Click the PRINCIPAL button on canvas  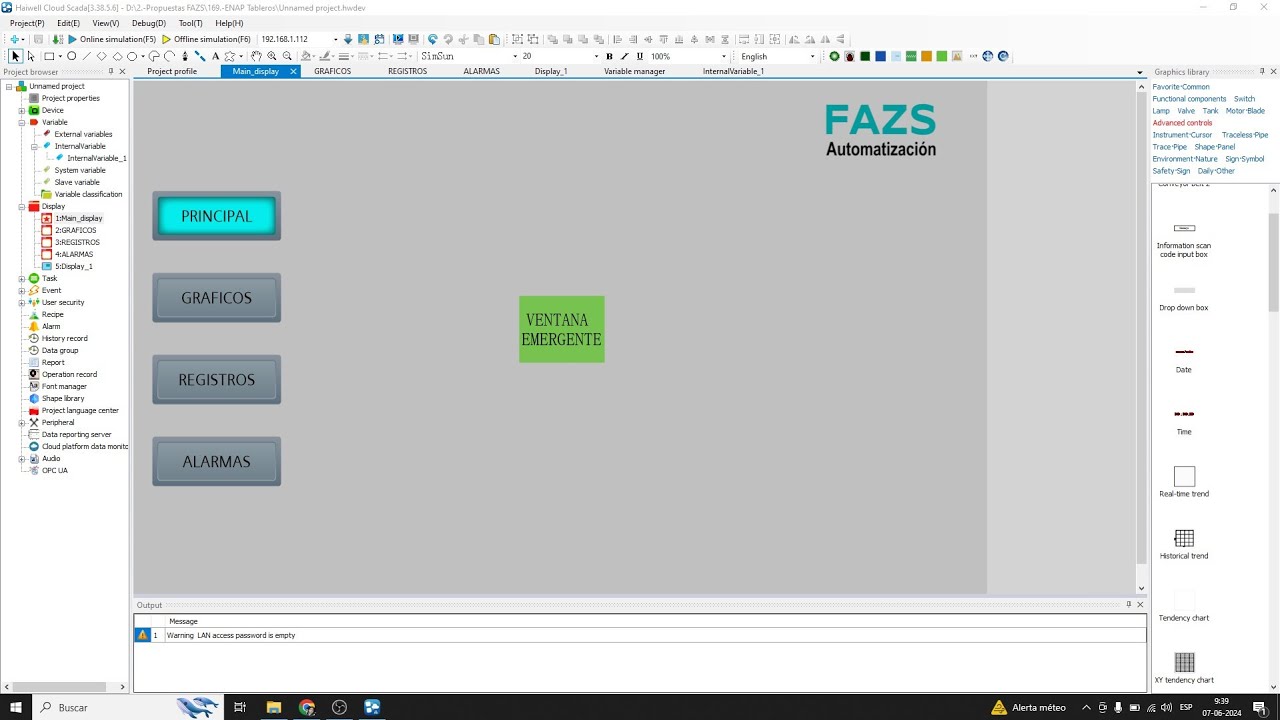click(216, 216)
